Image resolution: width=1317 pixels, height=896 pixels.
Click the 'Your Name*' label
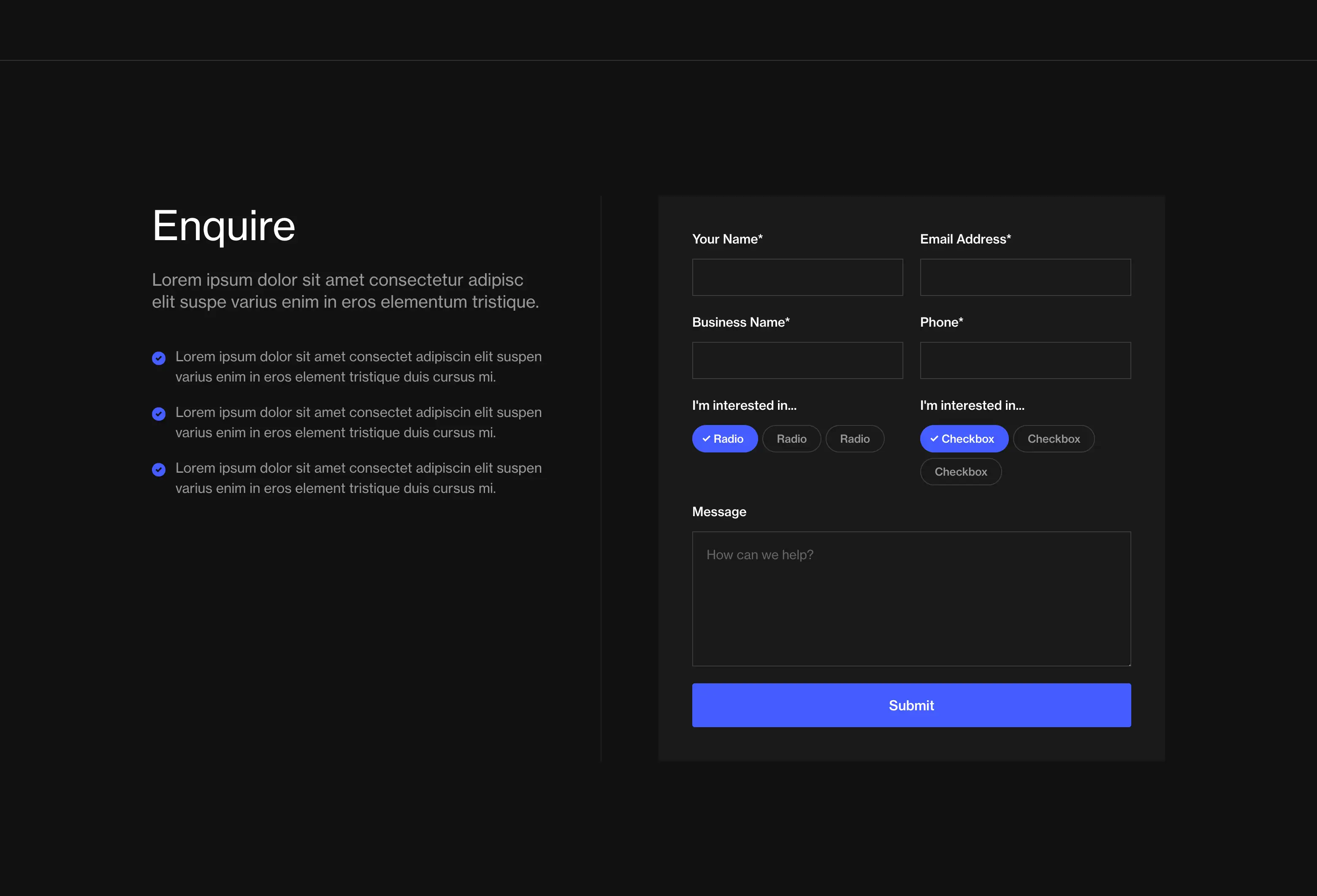(727, 239)
